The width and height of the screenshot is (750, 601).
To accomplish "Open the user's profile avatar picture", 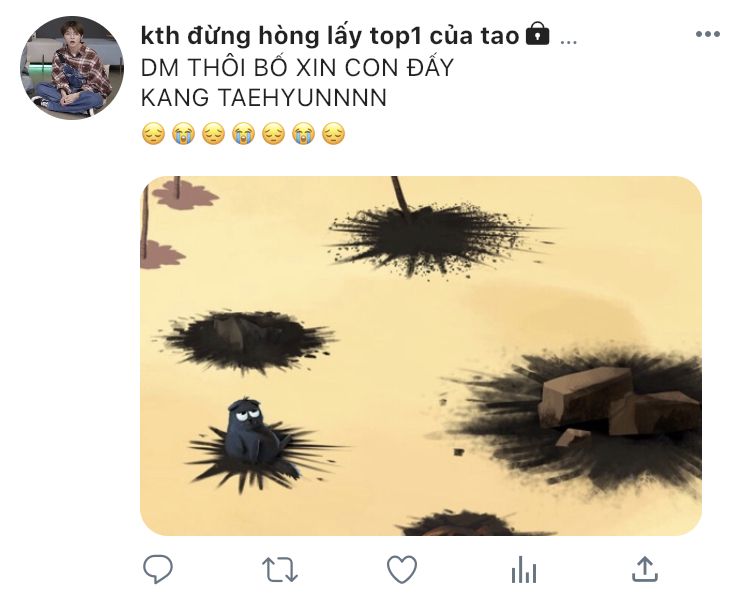I will pos(72,68).
